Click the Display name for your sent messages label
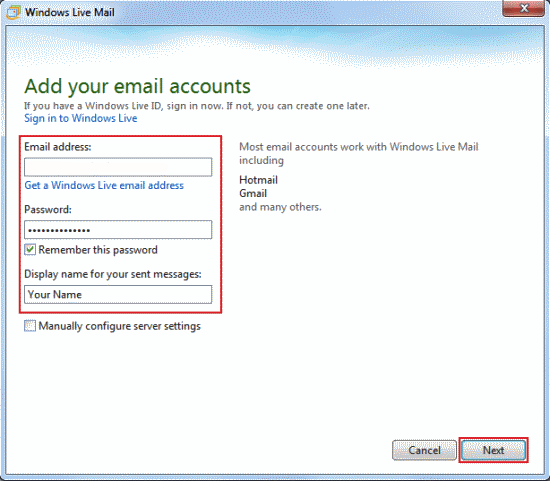The width and height of the screenshot is (550, 481). coord(113,274)
